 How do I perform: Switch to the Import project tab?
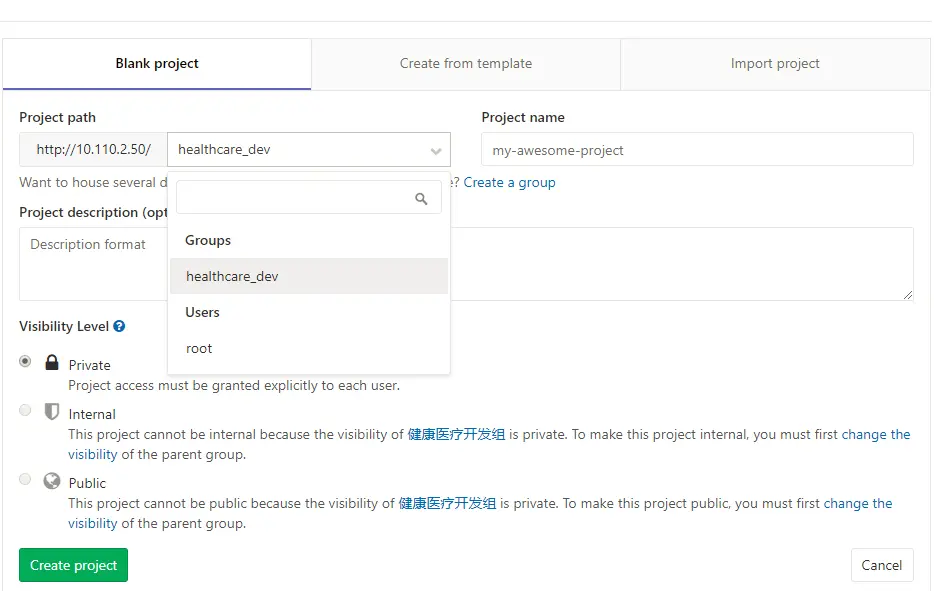774,63
